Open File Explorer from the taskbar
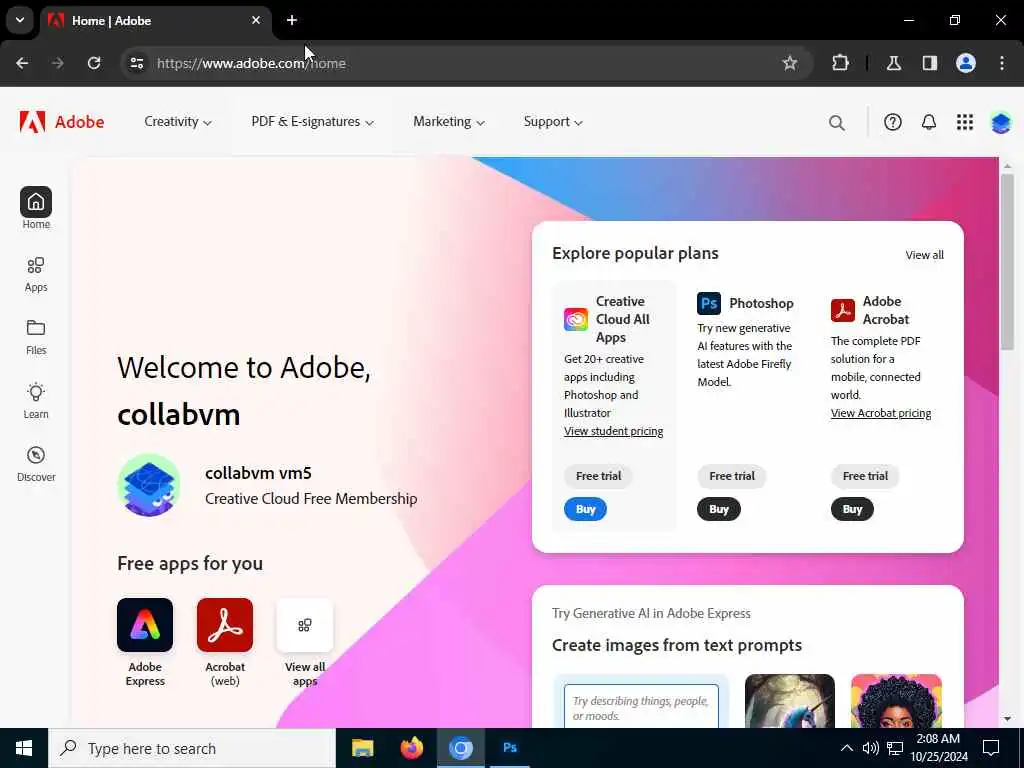The height and width of the screenshot is (768, 1024). click(362, 748)
